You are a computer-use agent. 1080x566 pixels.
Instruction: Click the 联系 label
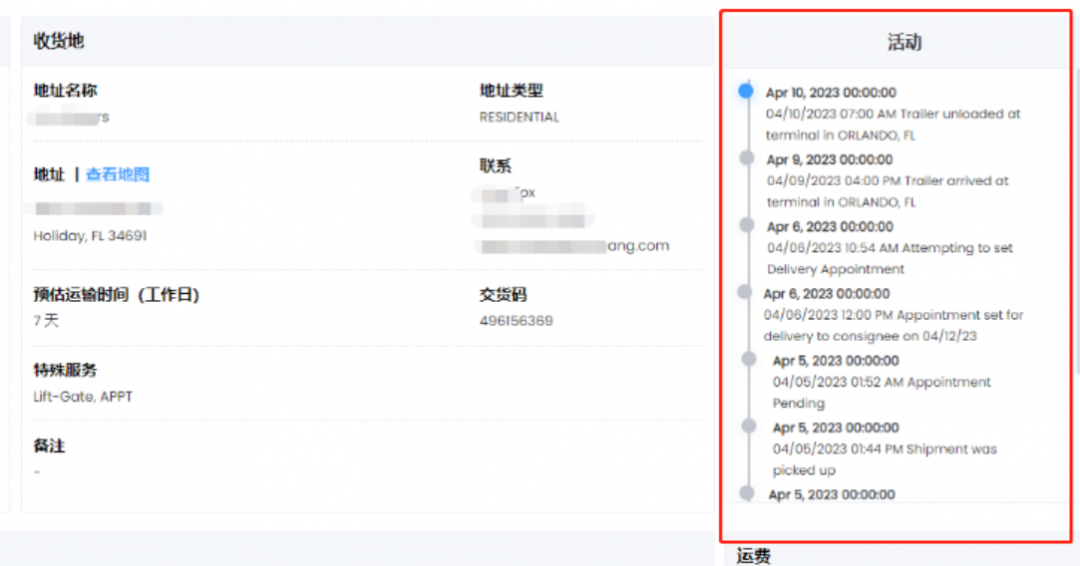click(495, 166)
